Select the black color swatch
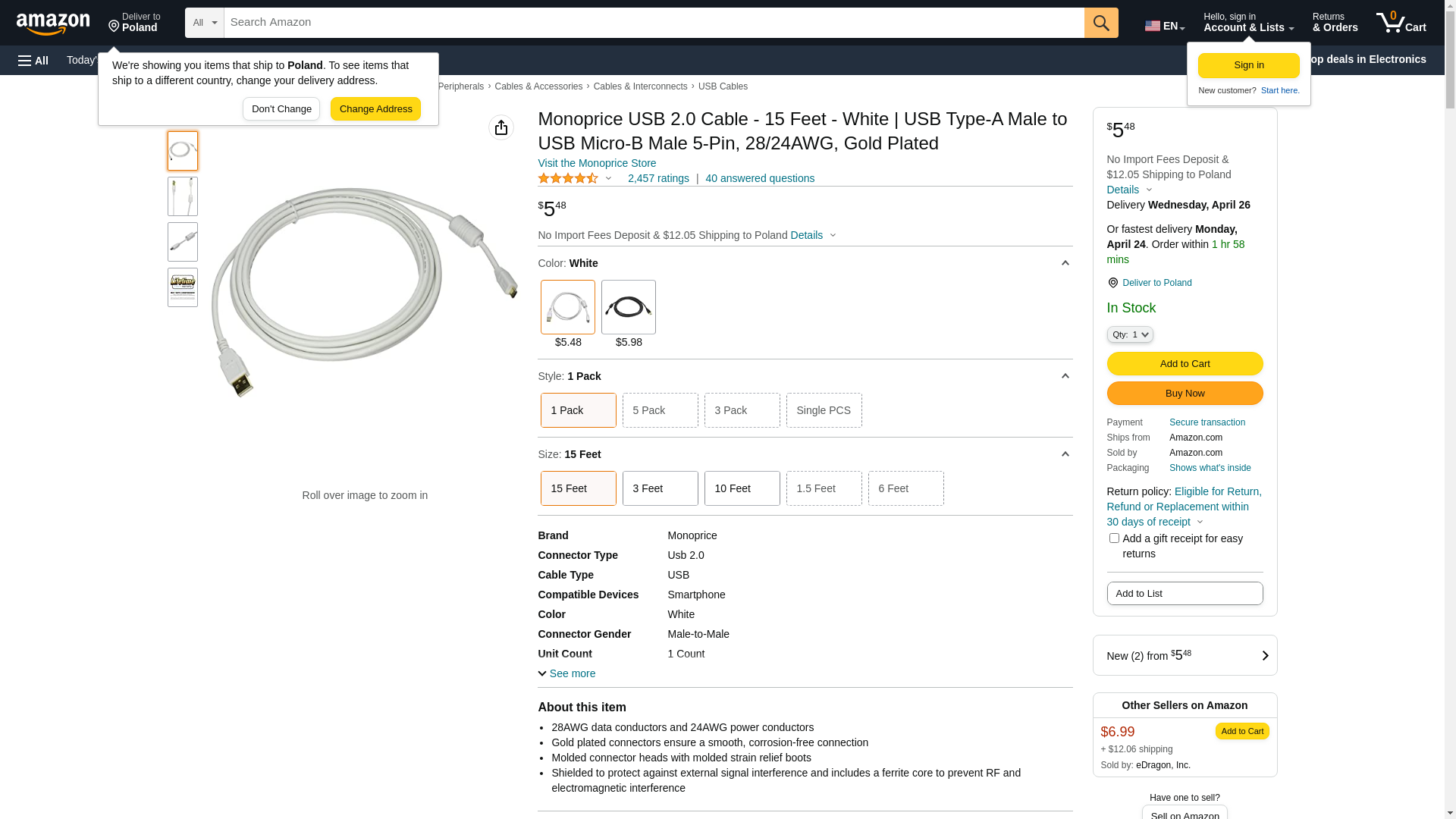1456x819 pixels. click(629, 307)
